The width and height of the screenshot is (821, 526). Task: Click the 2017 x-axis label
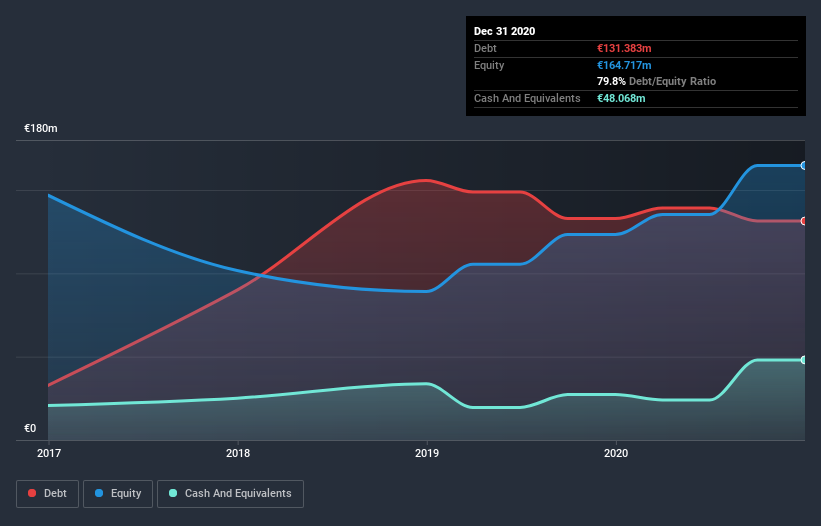[49, 453]
